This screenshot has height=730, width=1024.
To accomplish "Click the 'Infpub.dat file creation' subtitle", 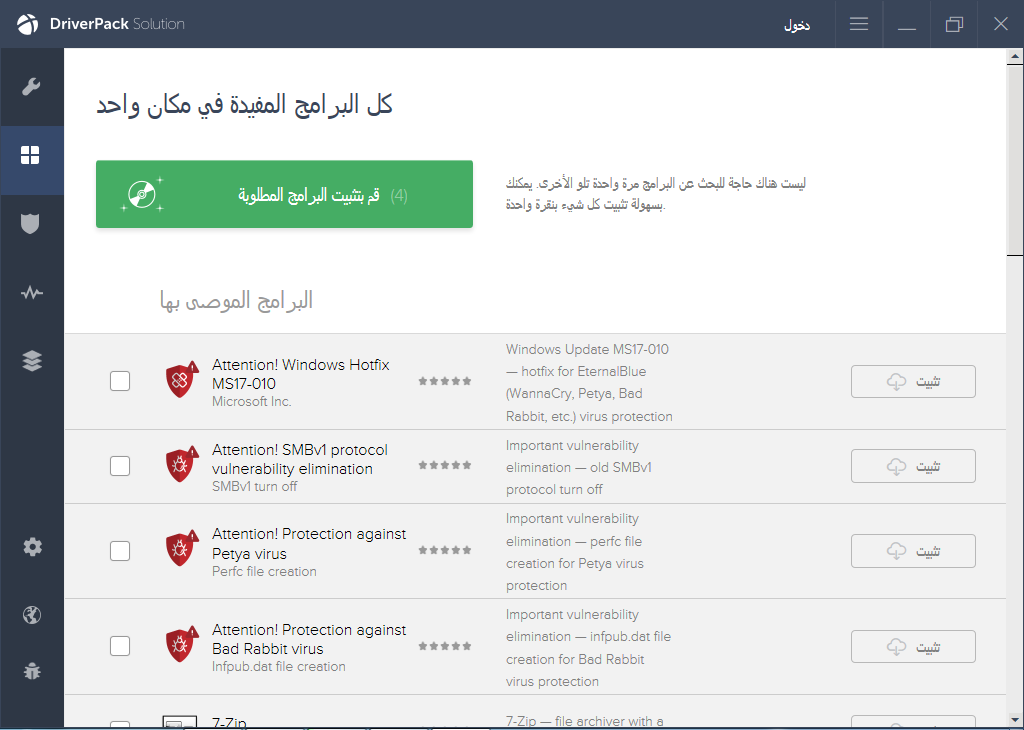I will (x=279, y=667).
